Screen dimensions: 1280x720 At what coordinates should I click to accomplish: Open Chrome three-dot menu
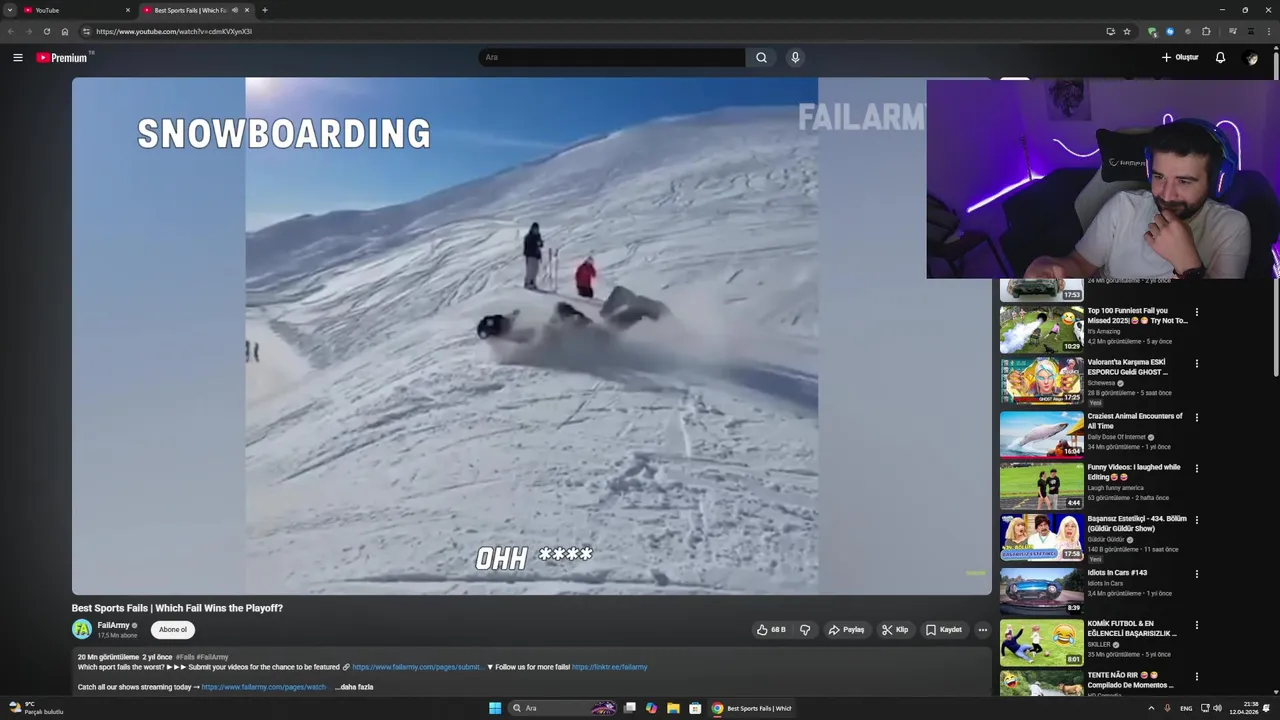point(1267,31)
